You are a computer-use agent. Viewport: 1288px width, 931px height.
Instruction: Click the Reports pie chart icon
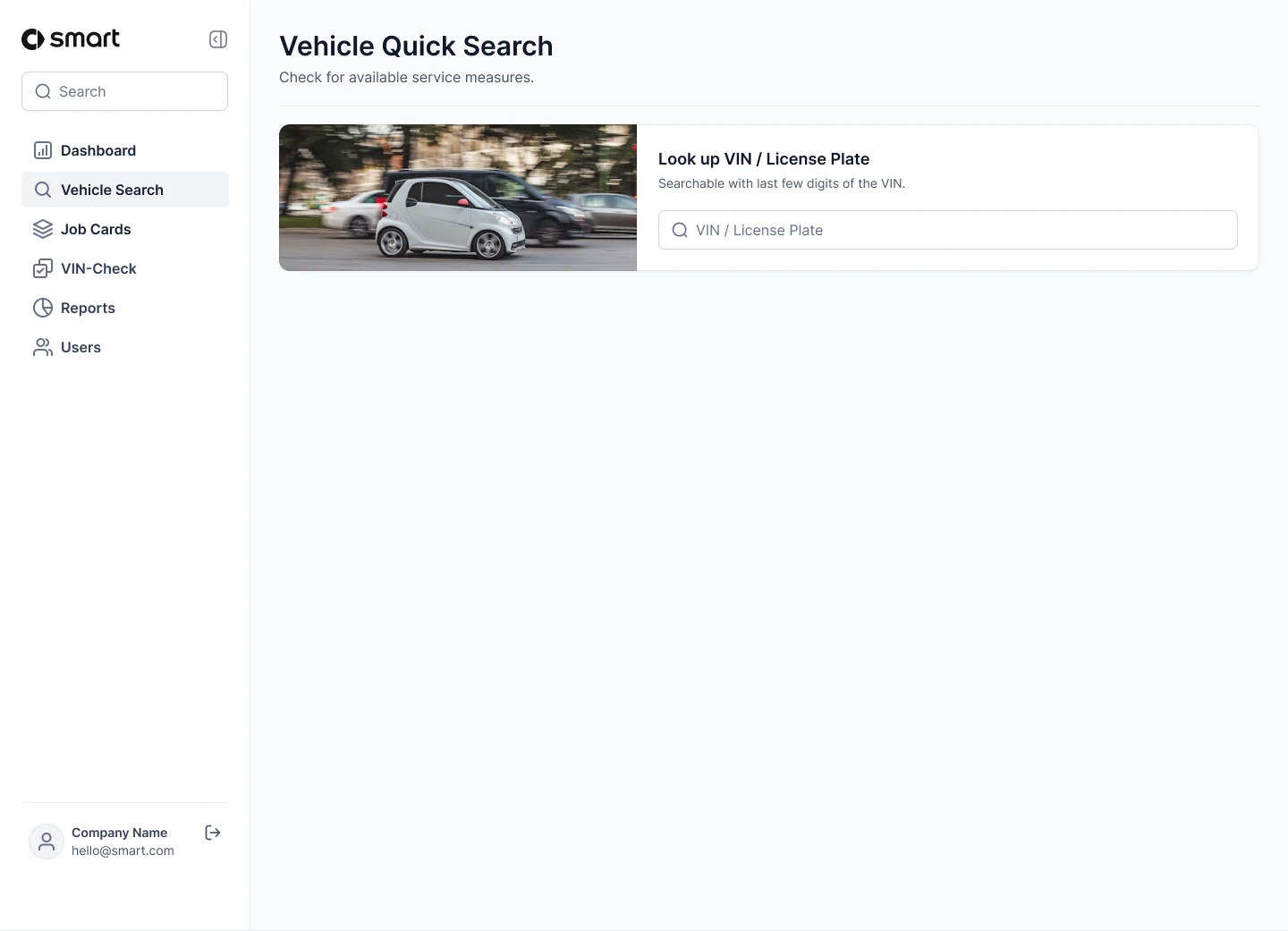pos(43,308)
